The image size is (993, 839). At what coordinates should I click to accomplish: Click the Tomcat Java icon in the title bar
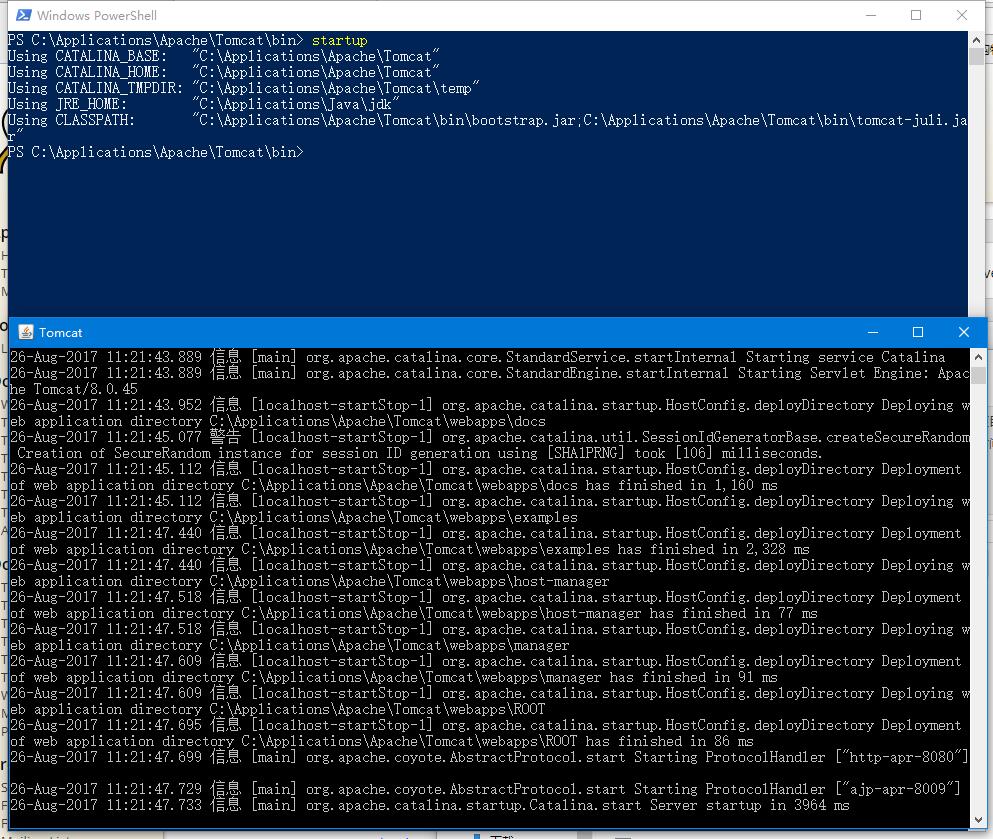pos(26,332)
